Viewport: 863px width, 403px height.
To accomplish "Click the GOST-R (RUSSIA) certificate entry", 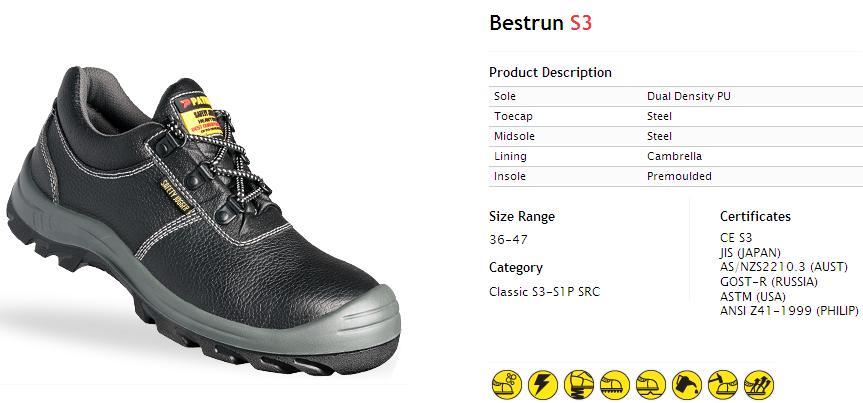I will tap(769, 282).
